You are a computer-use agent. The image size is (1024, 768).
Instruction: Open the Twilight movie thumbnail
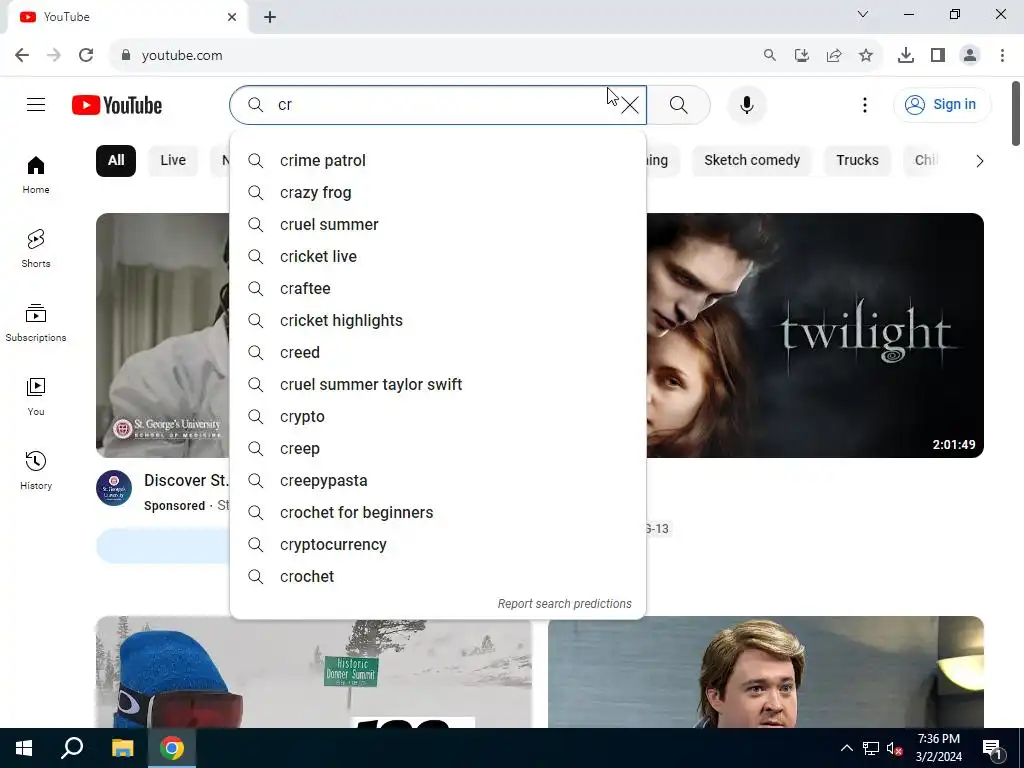[x=815, y=335]
